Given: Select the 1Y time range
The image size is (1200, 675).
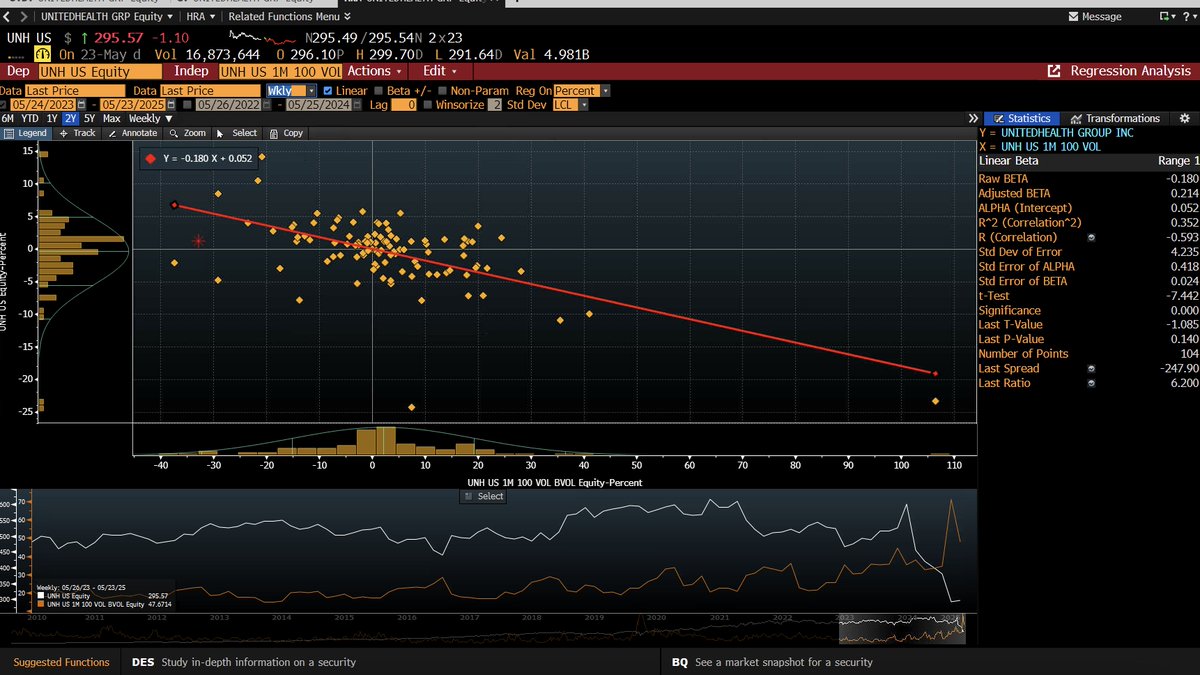Looking at the screenshot, I should click(x=52, y=119).
